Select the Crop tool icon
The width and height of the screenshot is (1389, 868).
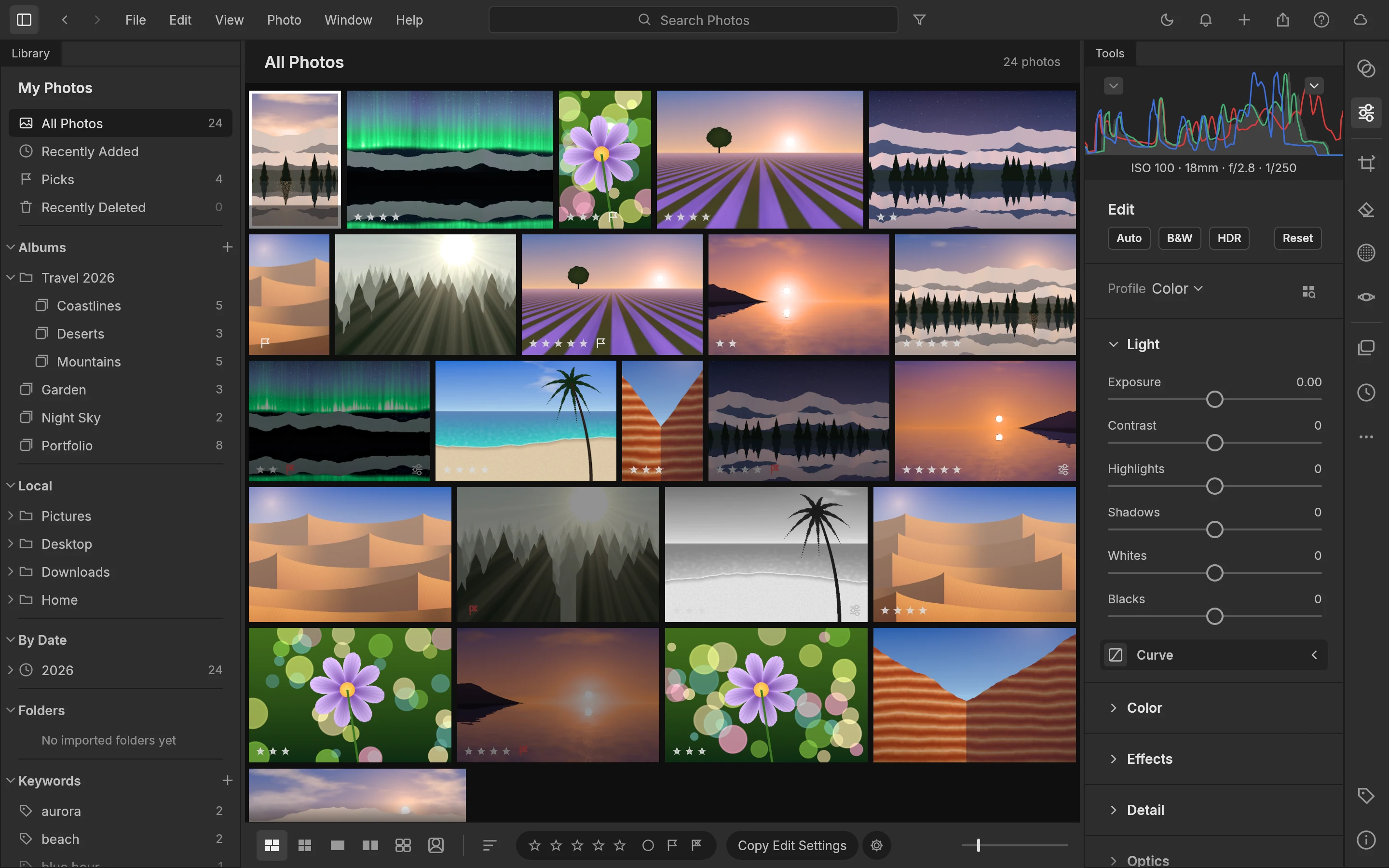click(1366, 163)
